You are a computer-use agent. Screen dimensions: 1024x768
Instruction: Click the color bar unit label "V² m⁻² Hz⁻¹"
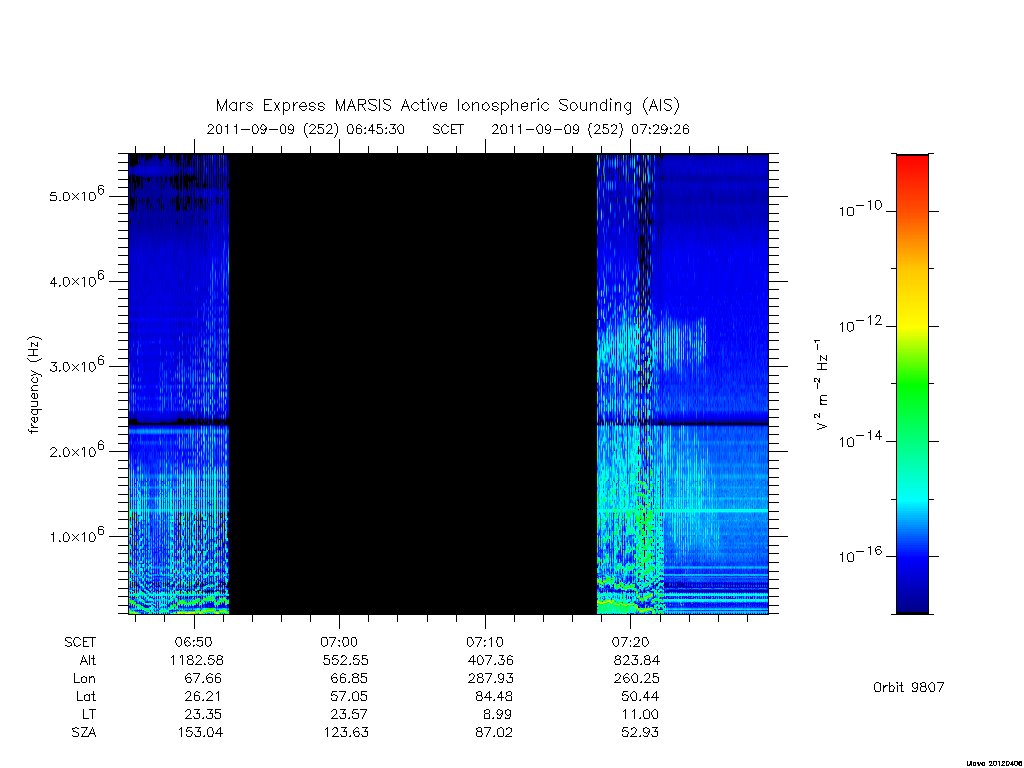pos(822,385)
